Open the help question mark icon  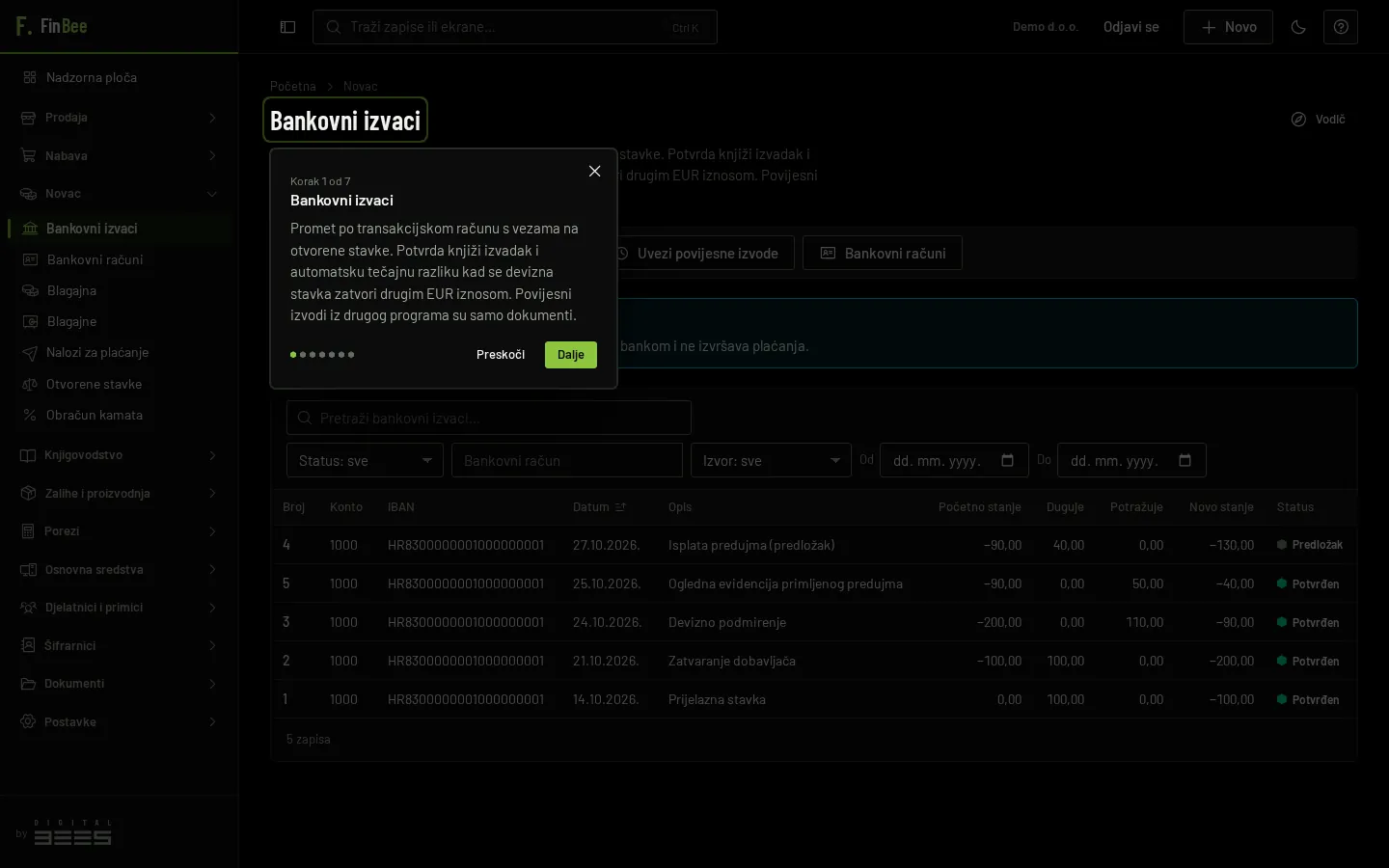(1341, 27)
